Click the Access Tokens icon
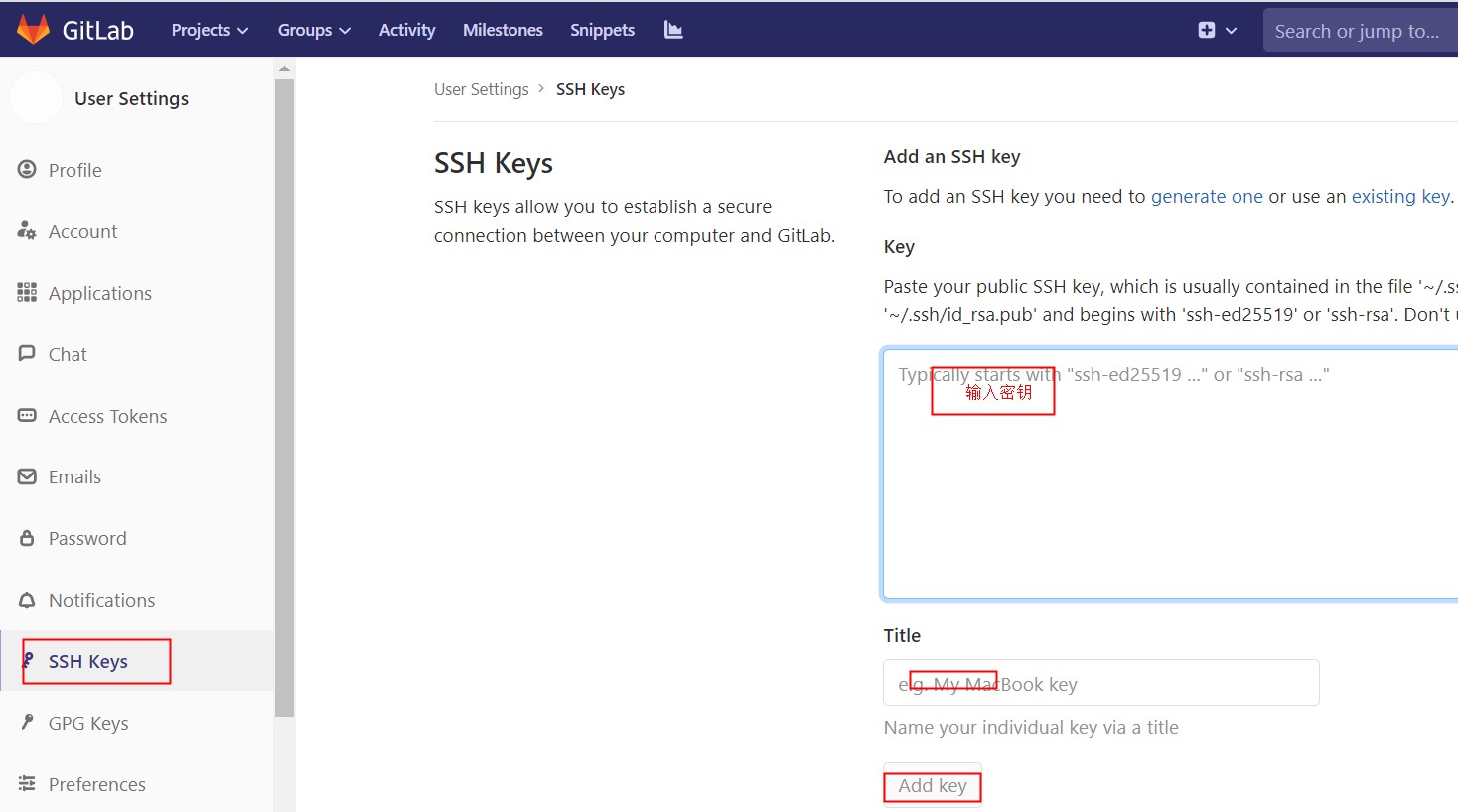The width and height of the screenshot is (1458, 812). (x=27, y=416)
